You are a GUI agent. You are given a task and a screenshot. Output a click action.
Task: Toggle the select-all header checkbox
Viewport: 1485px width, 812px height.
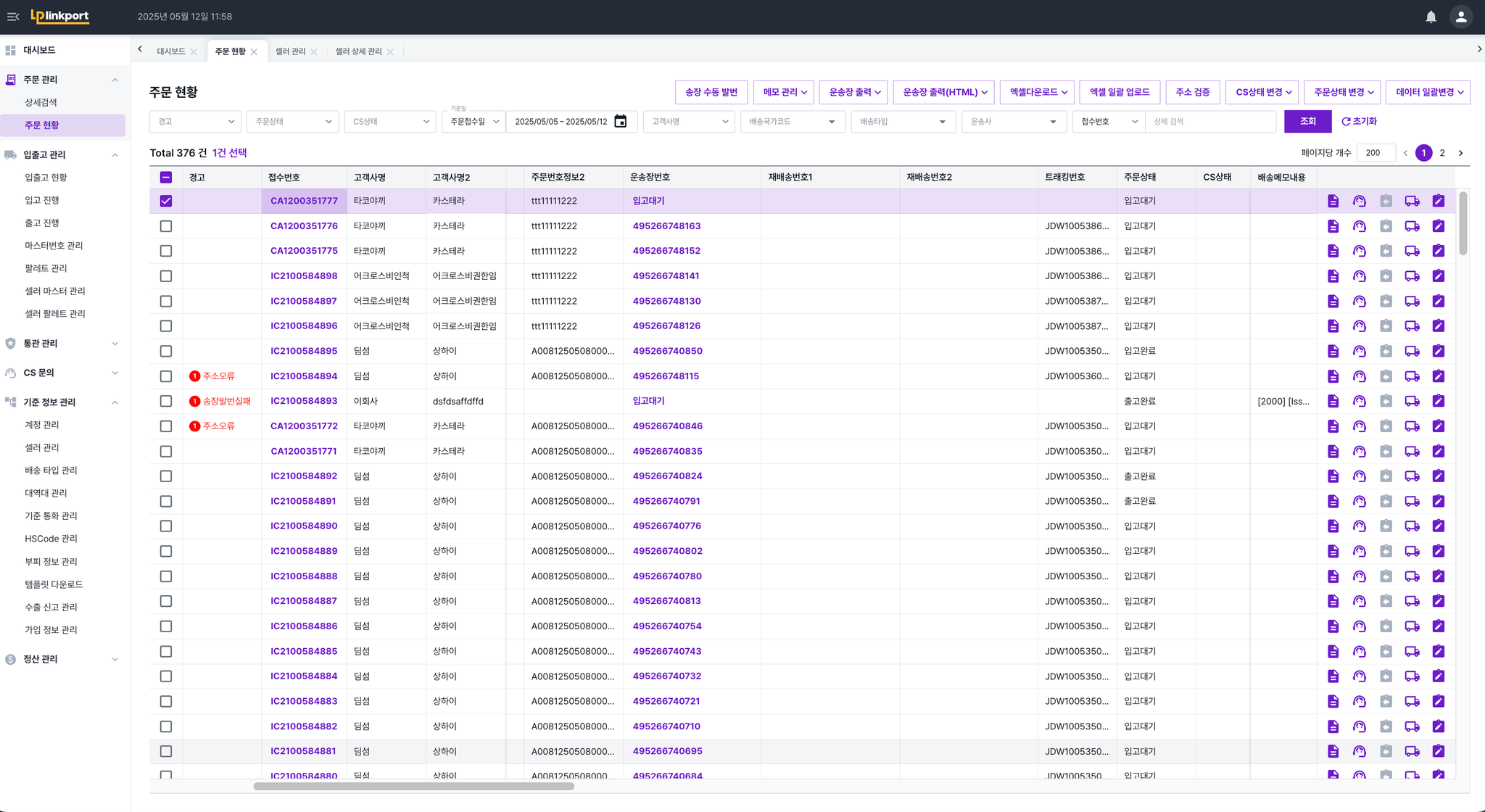[x=166, y=177]
